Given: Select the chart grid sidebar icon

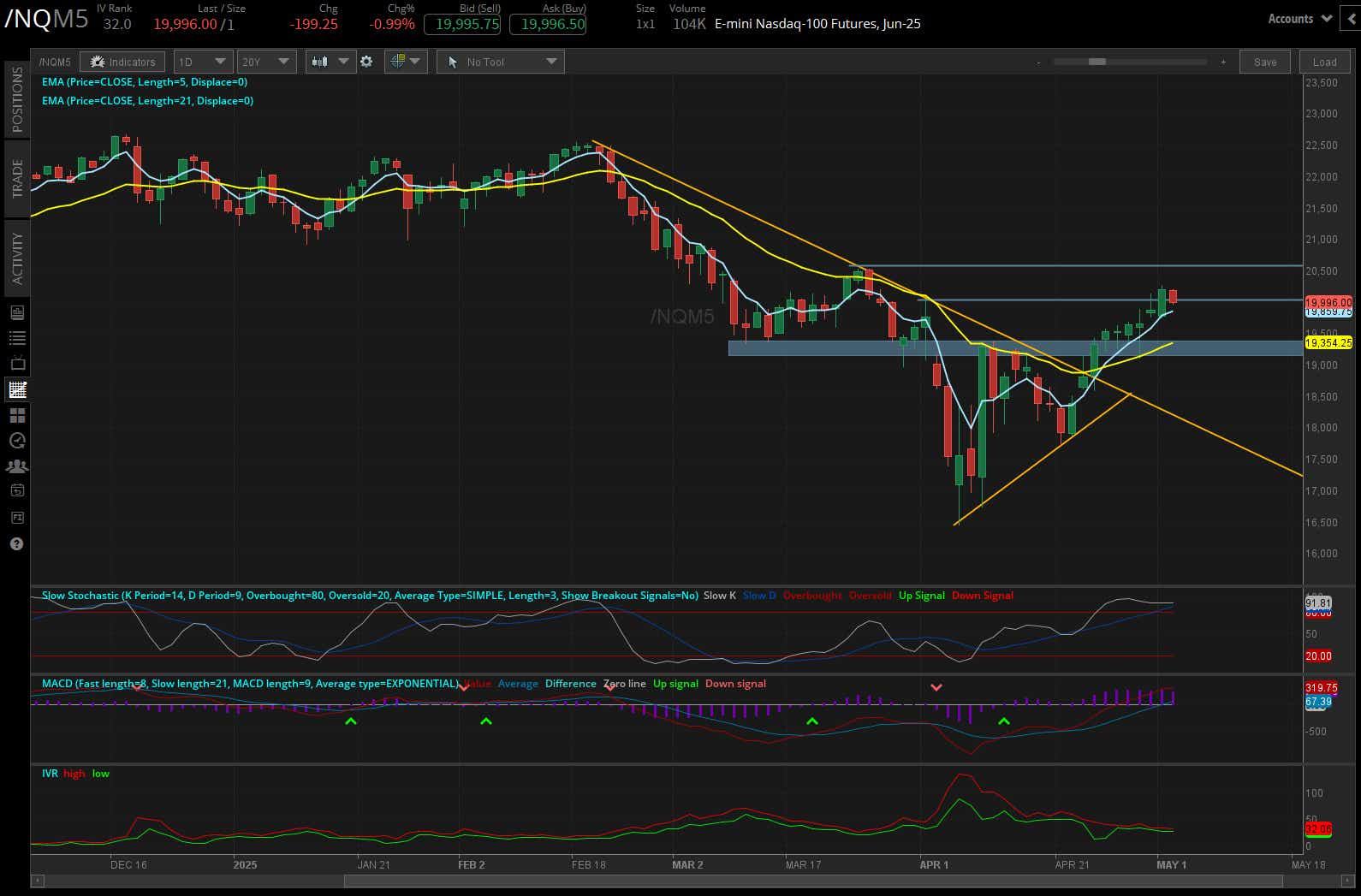Looking at the screenshot, I should (x=17, y=389).
